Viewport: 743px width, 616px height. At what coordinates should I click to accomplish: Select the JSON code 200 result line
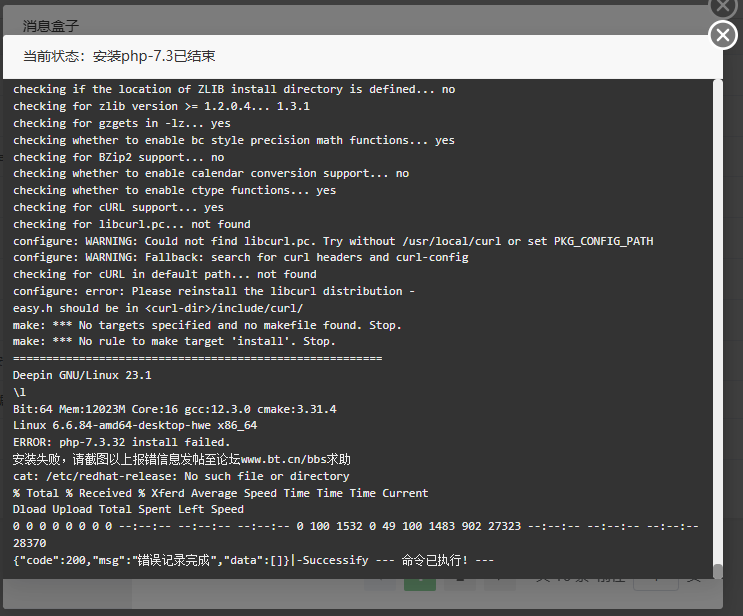click(254, 561)
